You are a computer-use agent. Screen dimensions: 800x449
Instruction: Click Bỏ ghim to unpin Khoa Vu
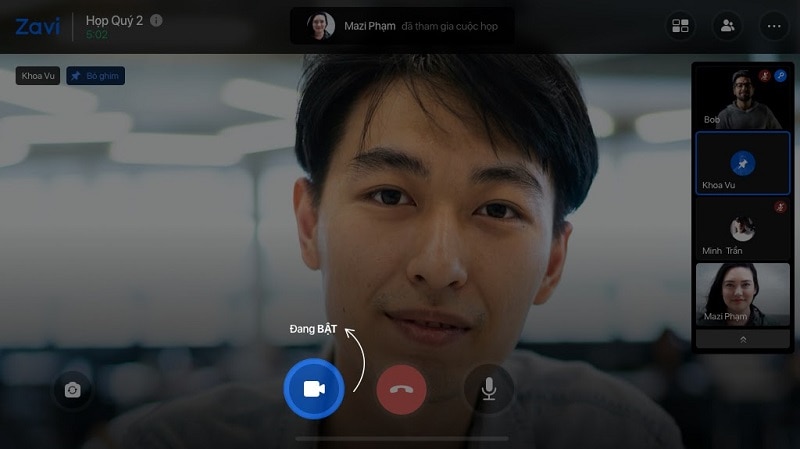click(96, 75)
